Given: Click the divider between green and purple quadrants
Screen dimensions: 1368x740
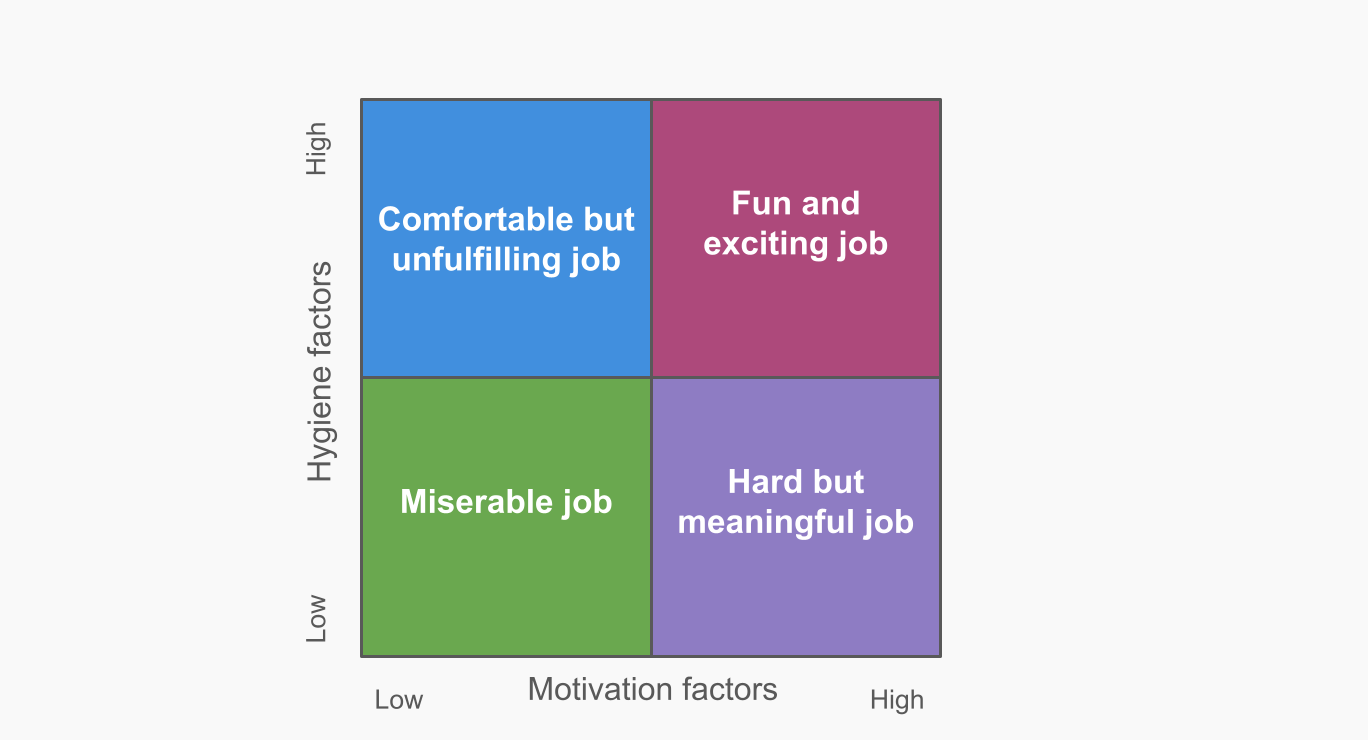Looking at the screenshot, I should (x=651, y=517).
